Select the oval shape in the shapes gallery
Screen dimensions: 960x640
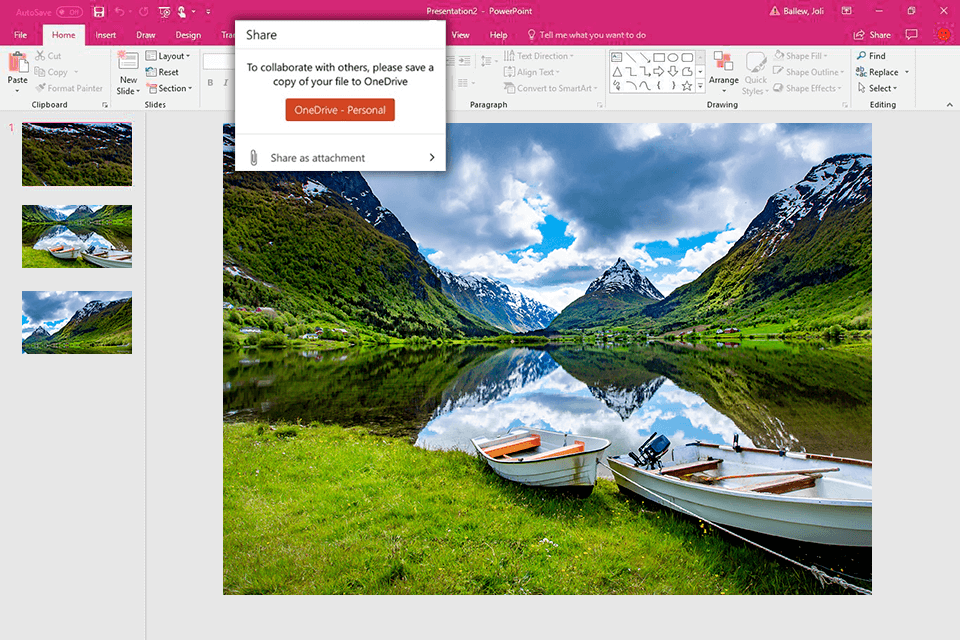point(675,58)
